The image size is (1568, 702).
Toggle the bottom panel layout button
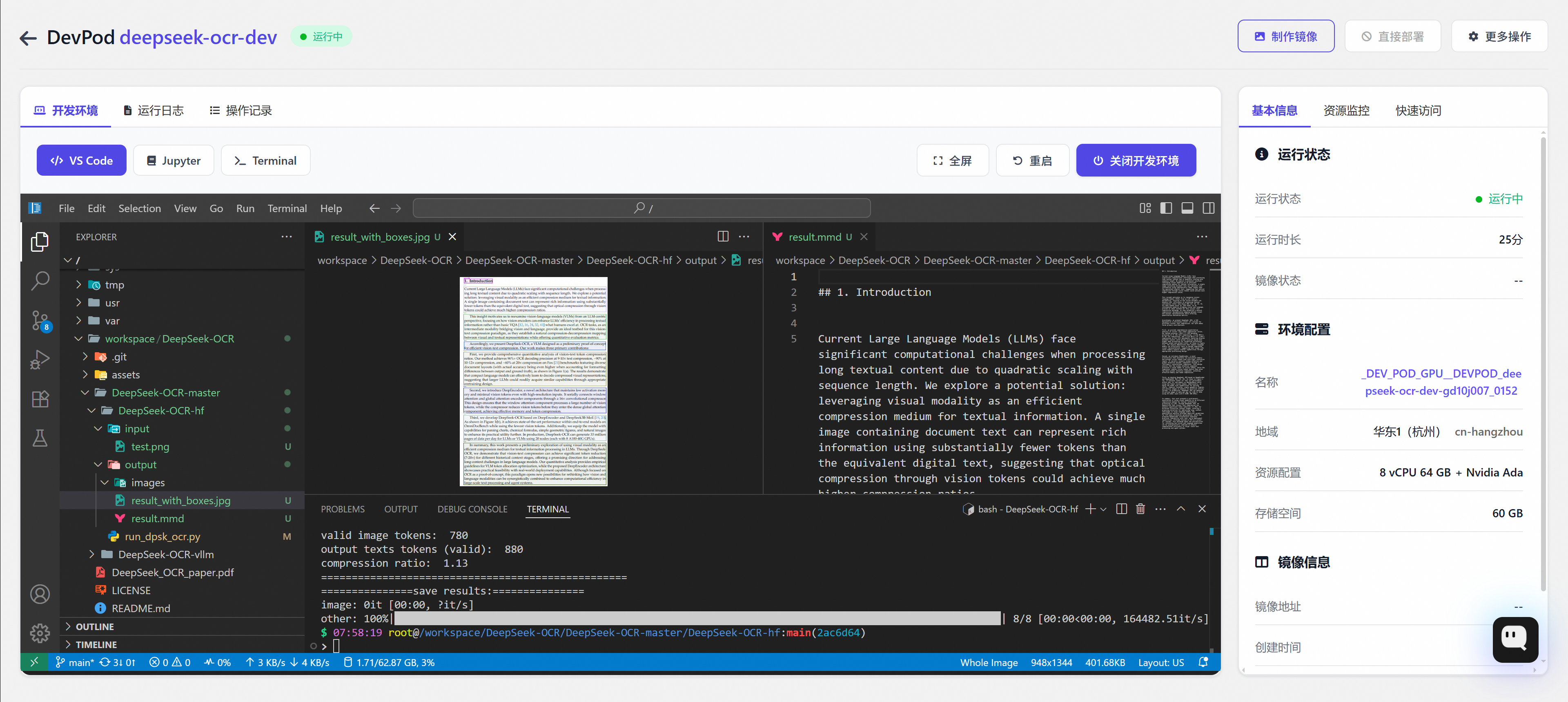click(1187, 208)
